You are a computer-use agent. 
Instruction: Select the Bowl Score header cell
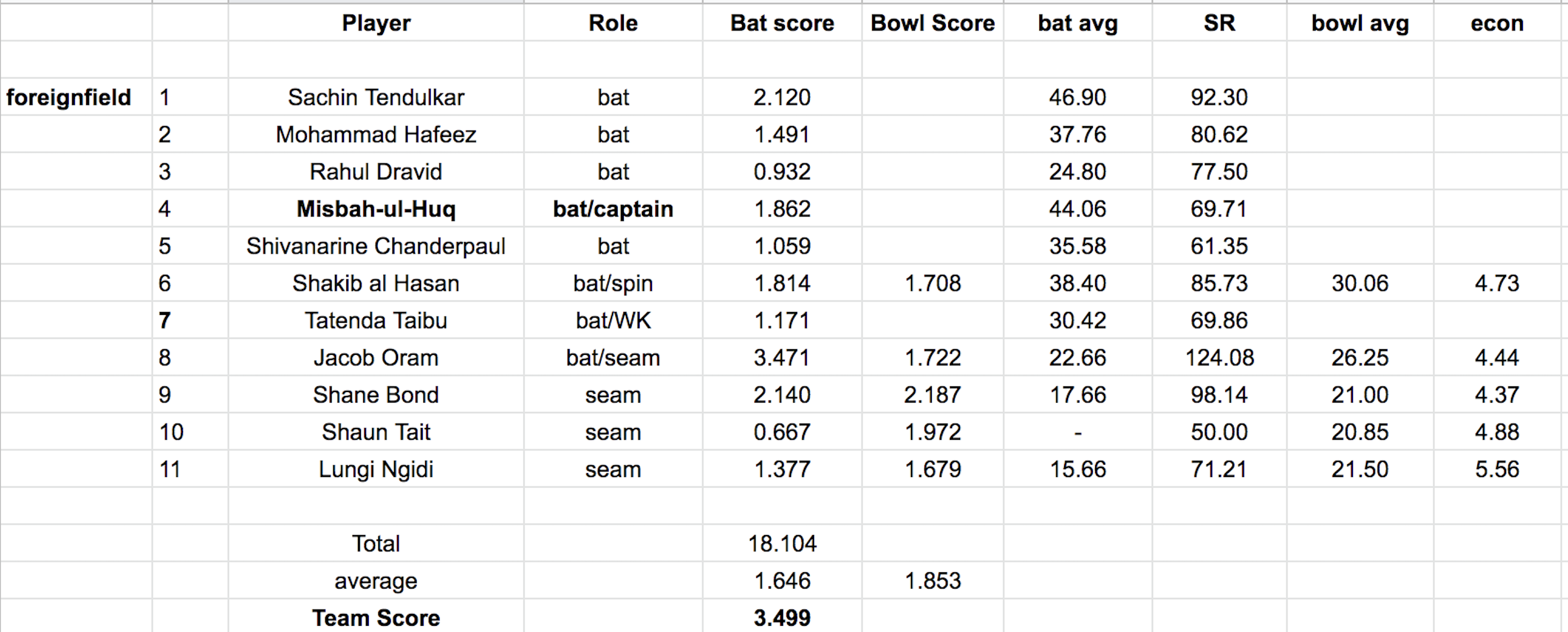[x=932, y=23]
